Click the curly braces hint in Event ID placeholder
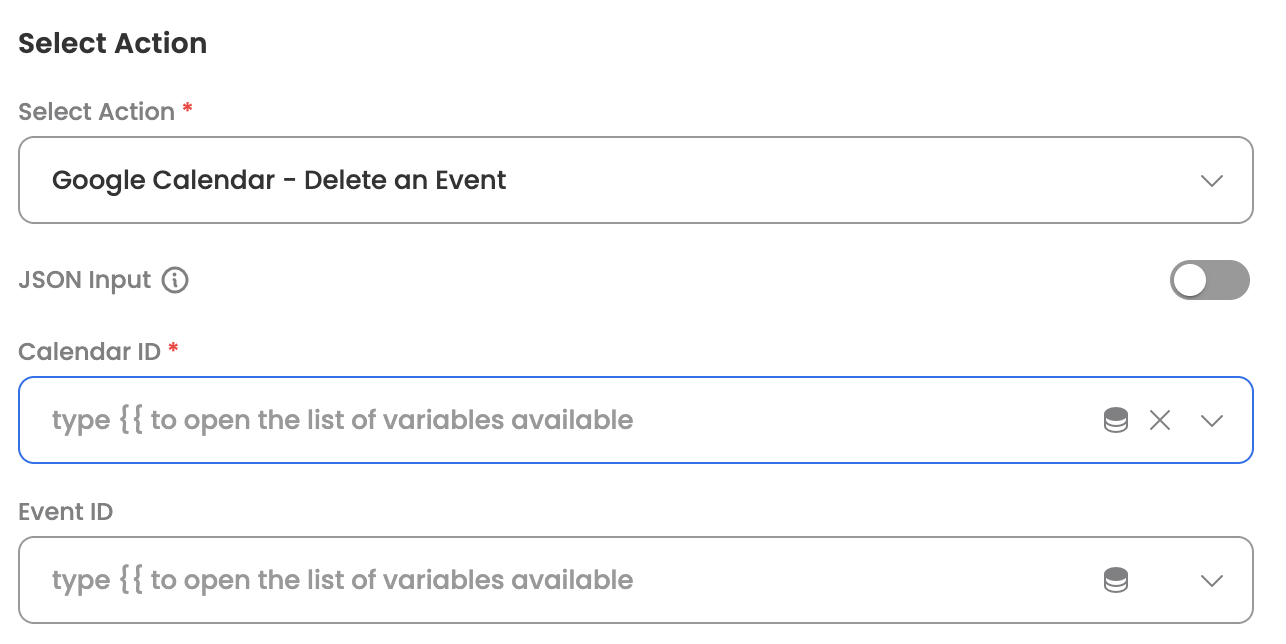The image size is (1286, 644). [132, 580]
